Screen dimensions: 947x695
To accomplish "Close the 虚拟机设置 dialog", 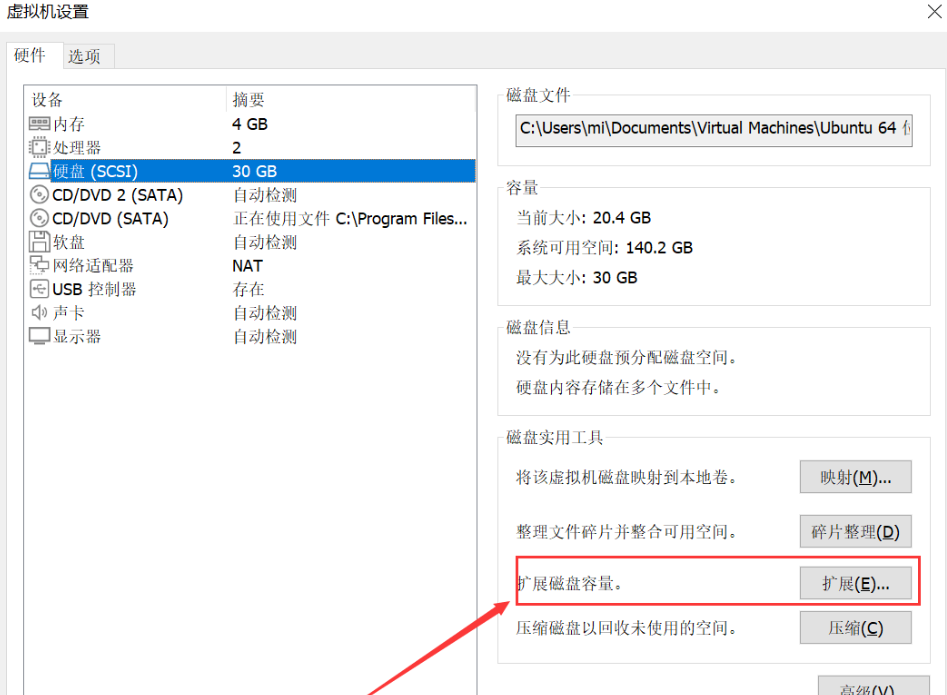I will 931,12.
